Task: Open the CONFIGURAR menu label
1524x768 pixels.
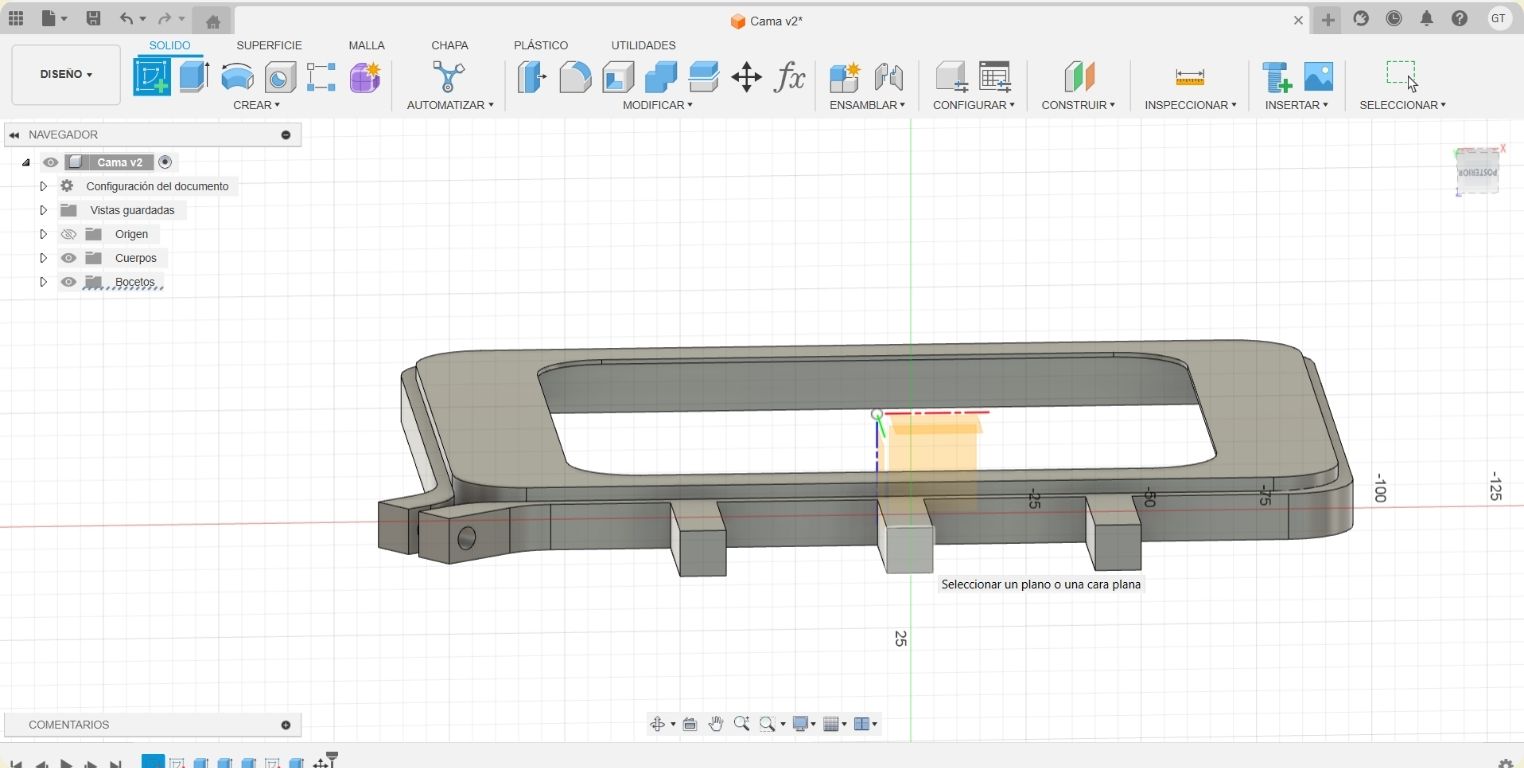Action: (x=974, y=105)
